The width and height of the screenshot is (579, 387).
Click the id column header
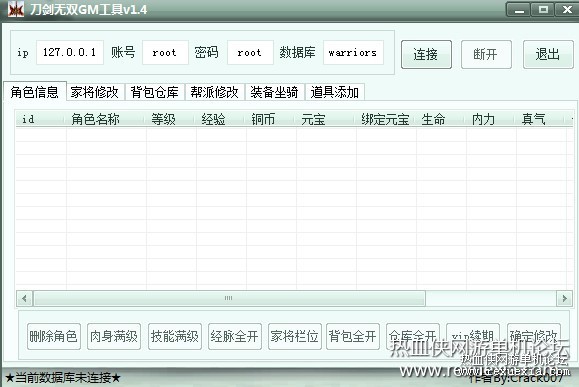click(41, 119)
